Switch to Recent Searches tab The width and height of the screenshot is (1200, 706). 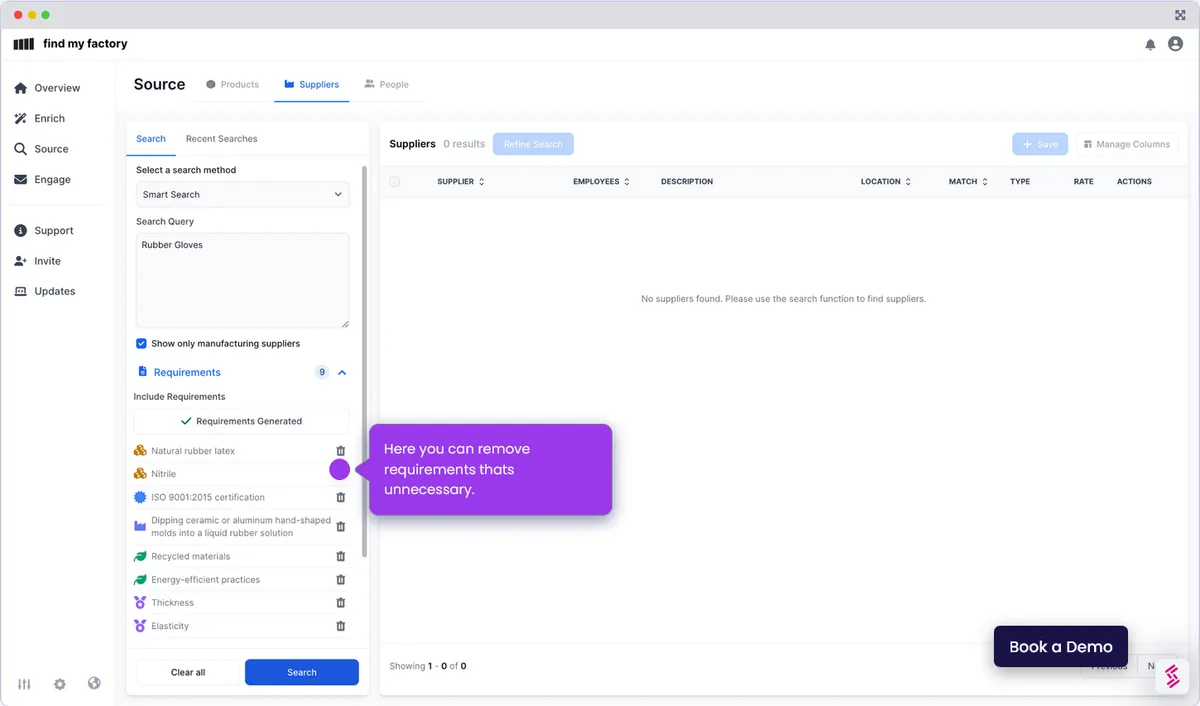(221, 139)
